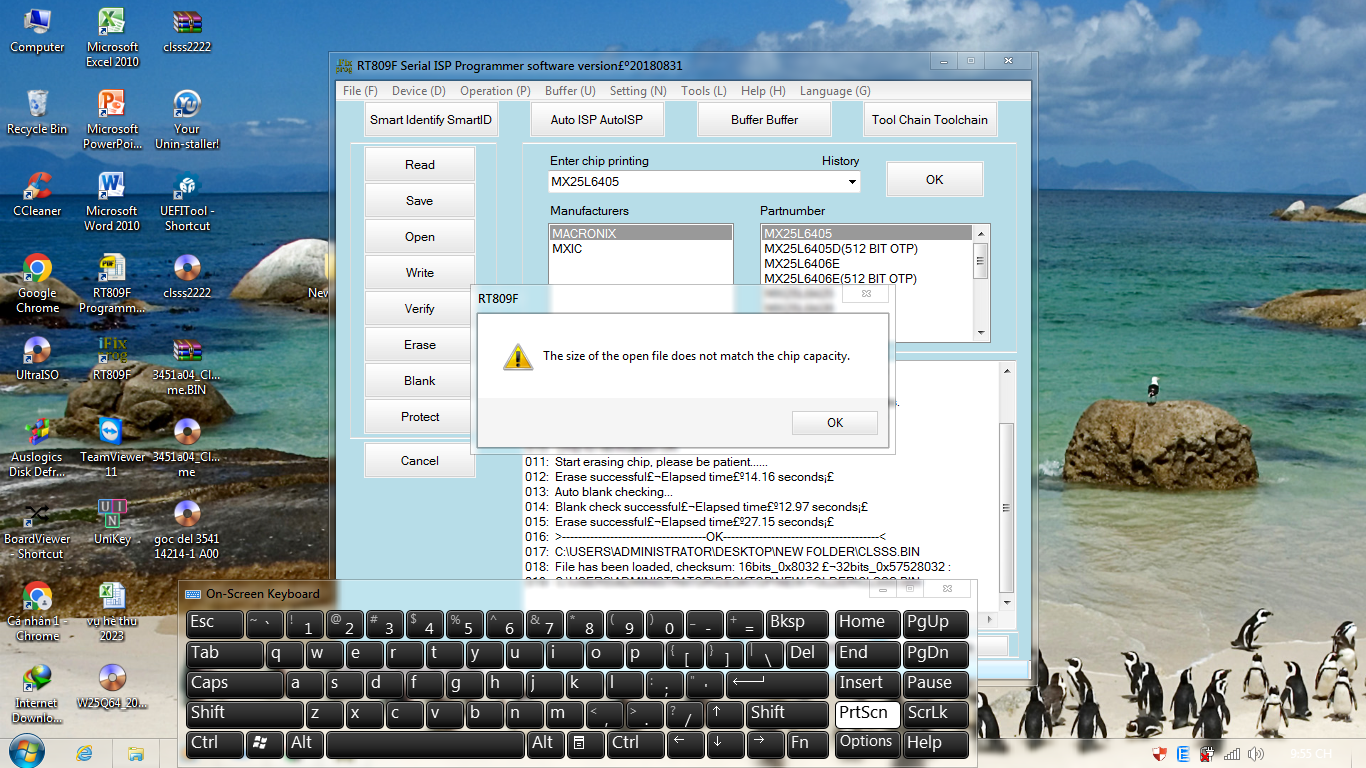Click the Windows Start button
Image resolution: width=1366 pixels, height=768 pixels.
click(x=25, y=750)
